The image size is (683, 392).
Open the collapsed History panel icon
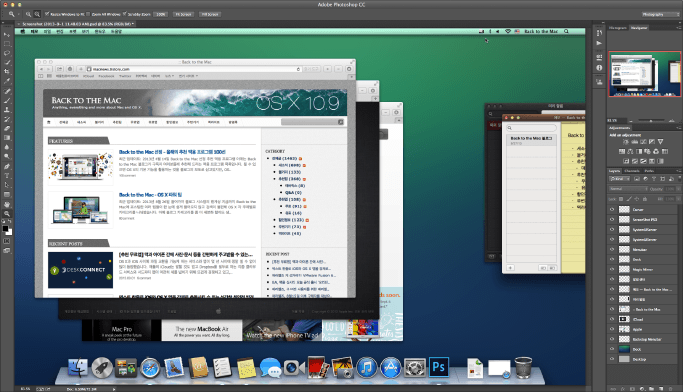599,33
